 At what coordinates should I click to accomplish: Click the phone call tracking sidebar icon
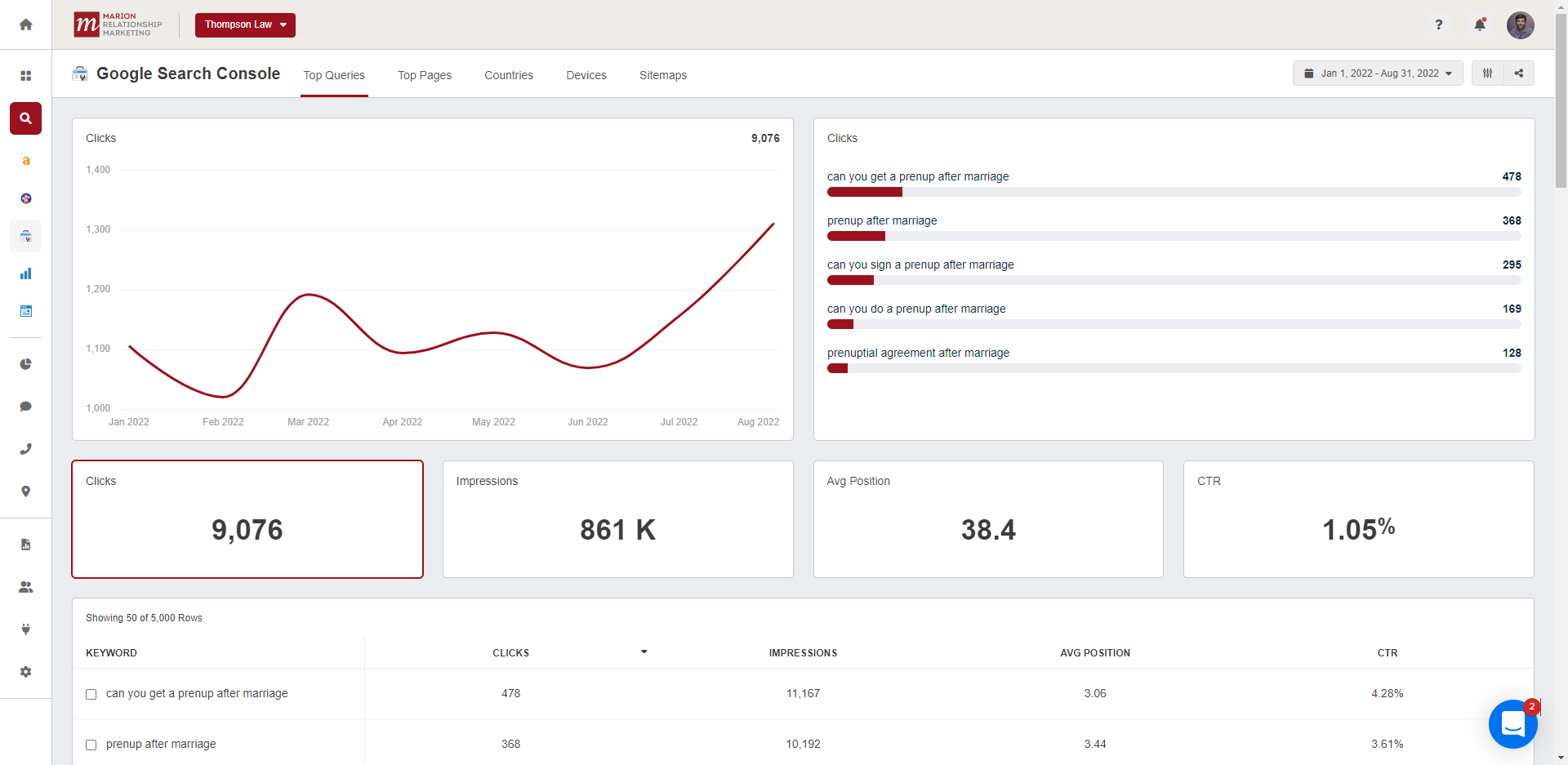coord(25,449)
